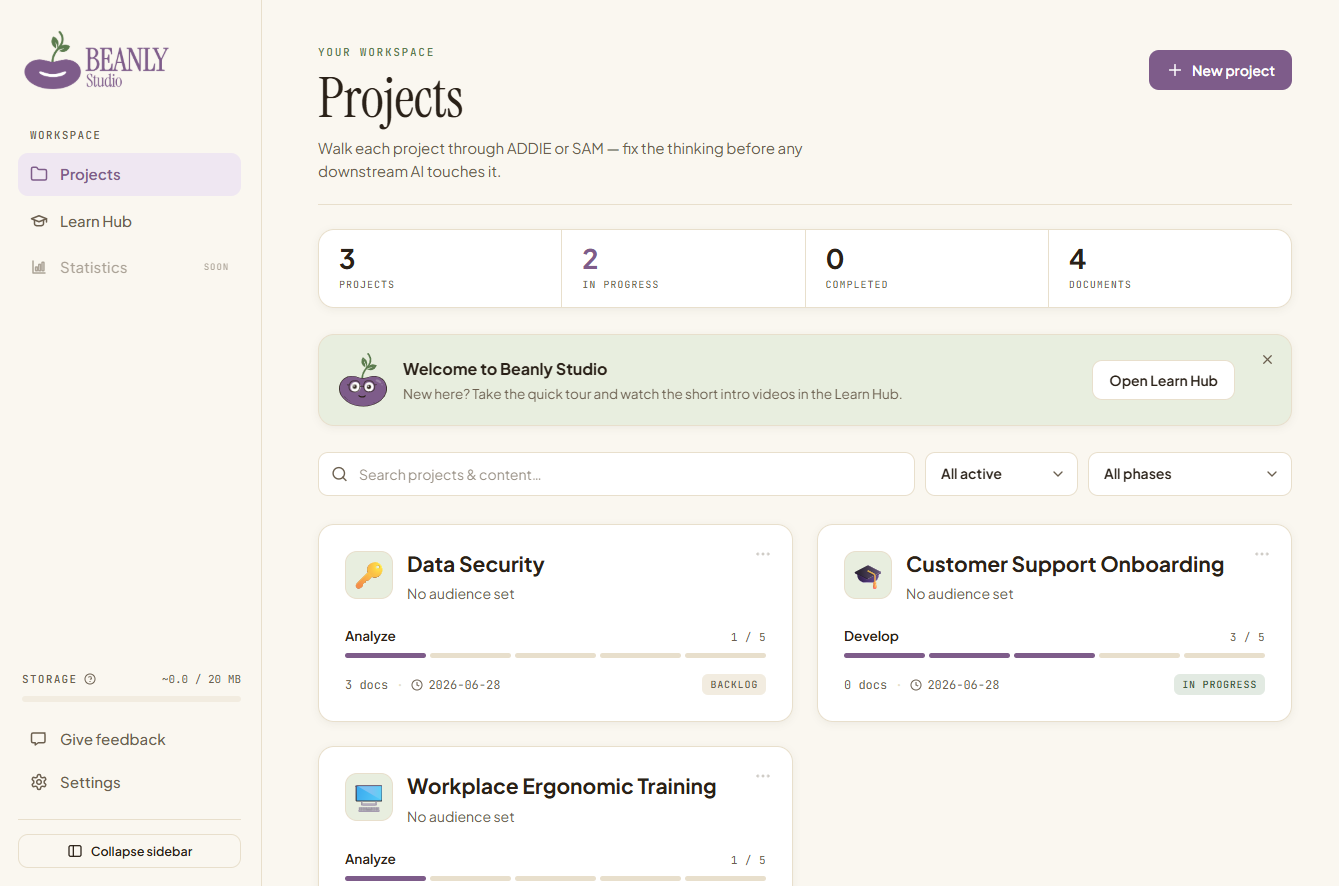The image size is (1339, 886).
Task: Click the Workplace Ergonomic Training computer icon
Action: pyautogui.click(x=369, y=797)
